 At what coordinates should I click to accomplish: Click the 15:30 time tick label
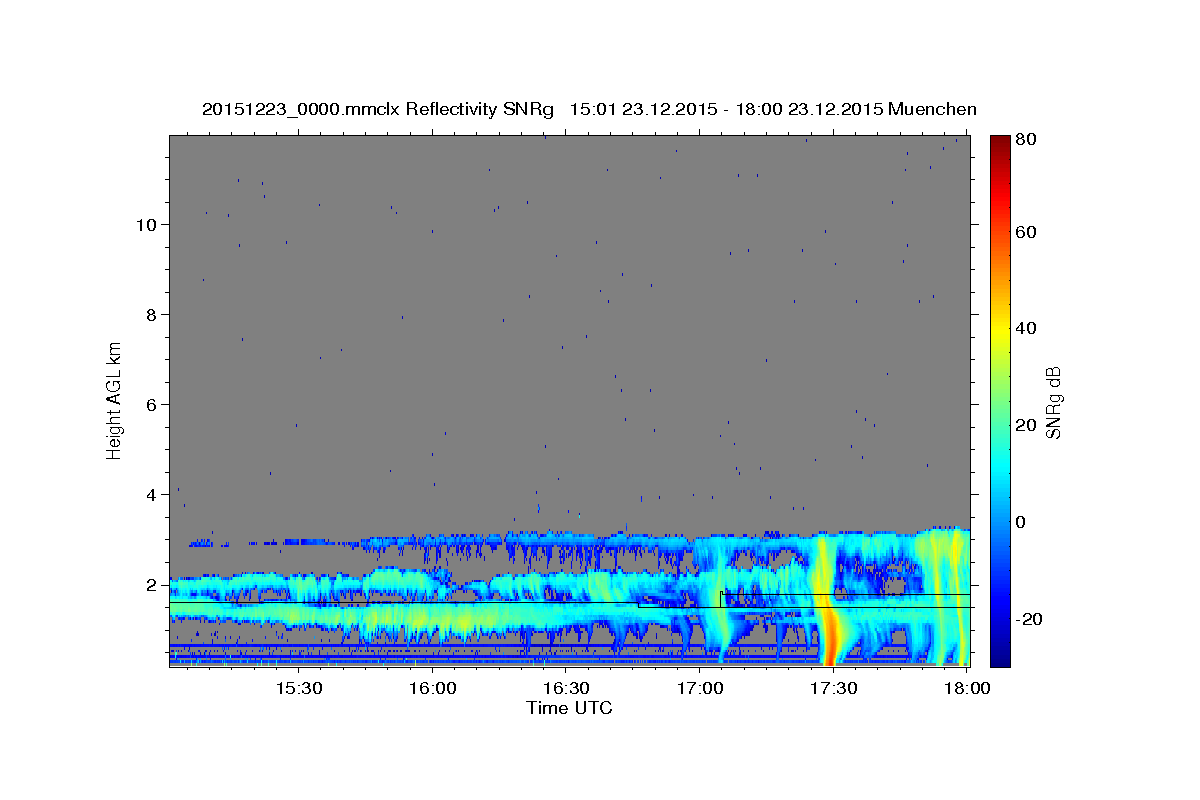[x=298, y=689]
